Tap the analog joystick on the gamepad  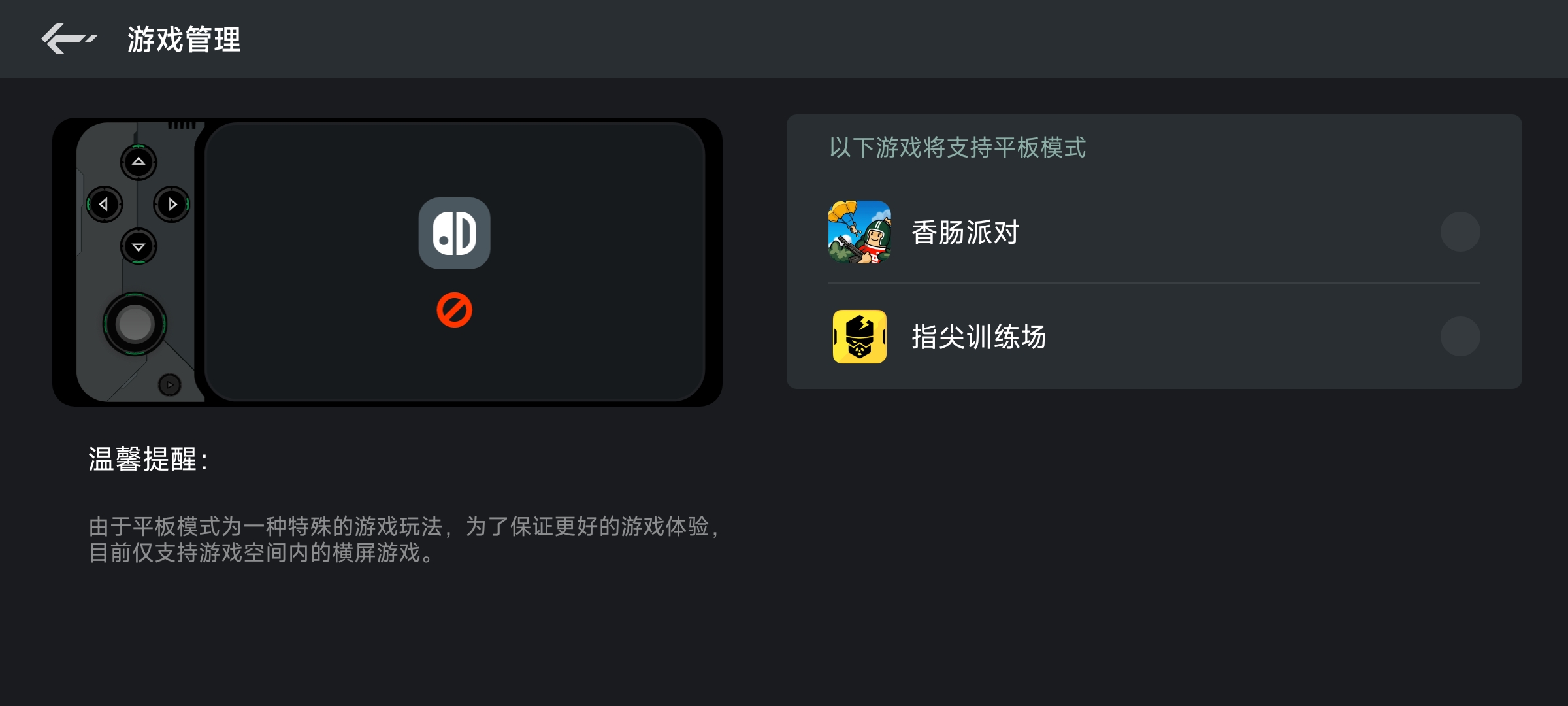135,324
